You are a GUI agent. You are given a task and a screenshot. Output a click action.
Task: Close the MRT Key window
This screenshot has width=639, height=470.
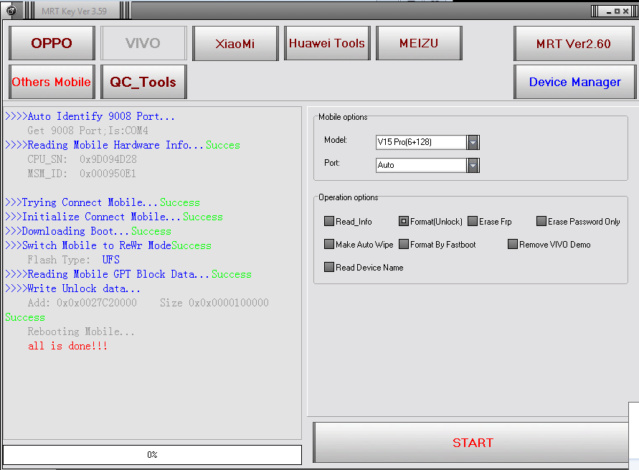[626, 11]
